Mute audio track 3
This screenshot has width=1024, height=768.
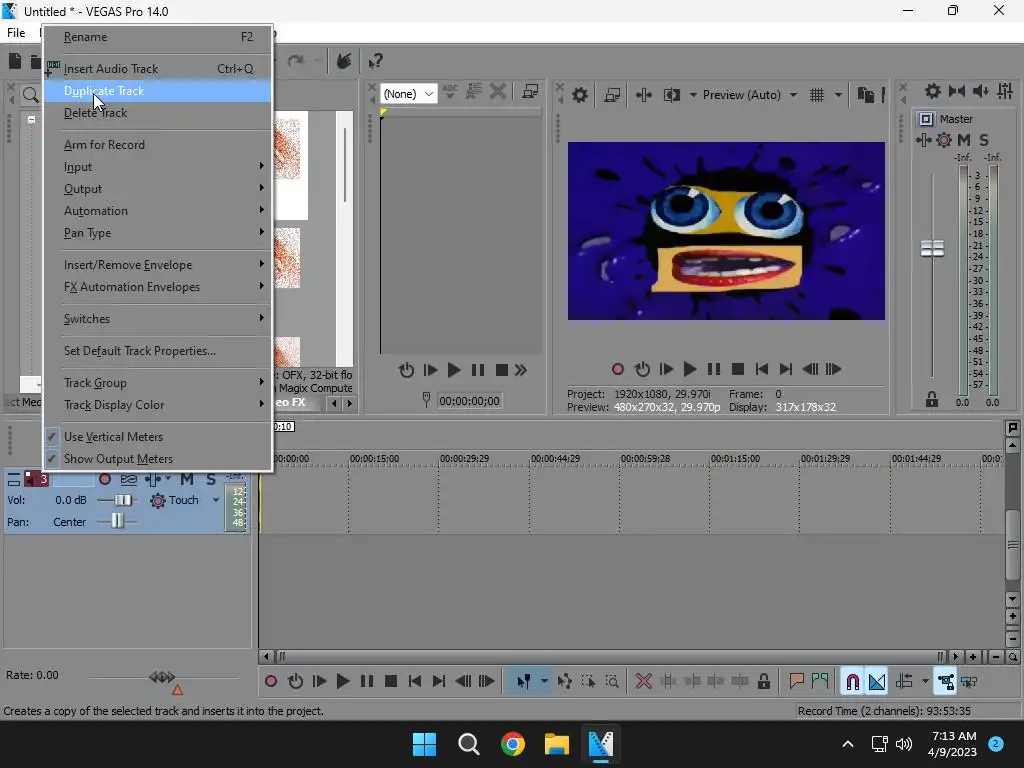[x=187, y=479]
